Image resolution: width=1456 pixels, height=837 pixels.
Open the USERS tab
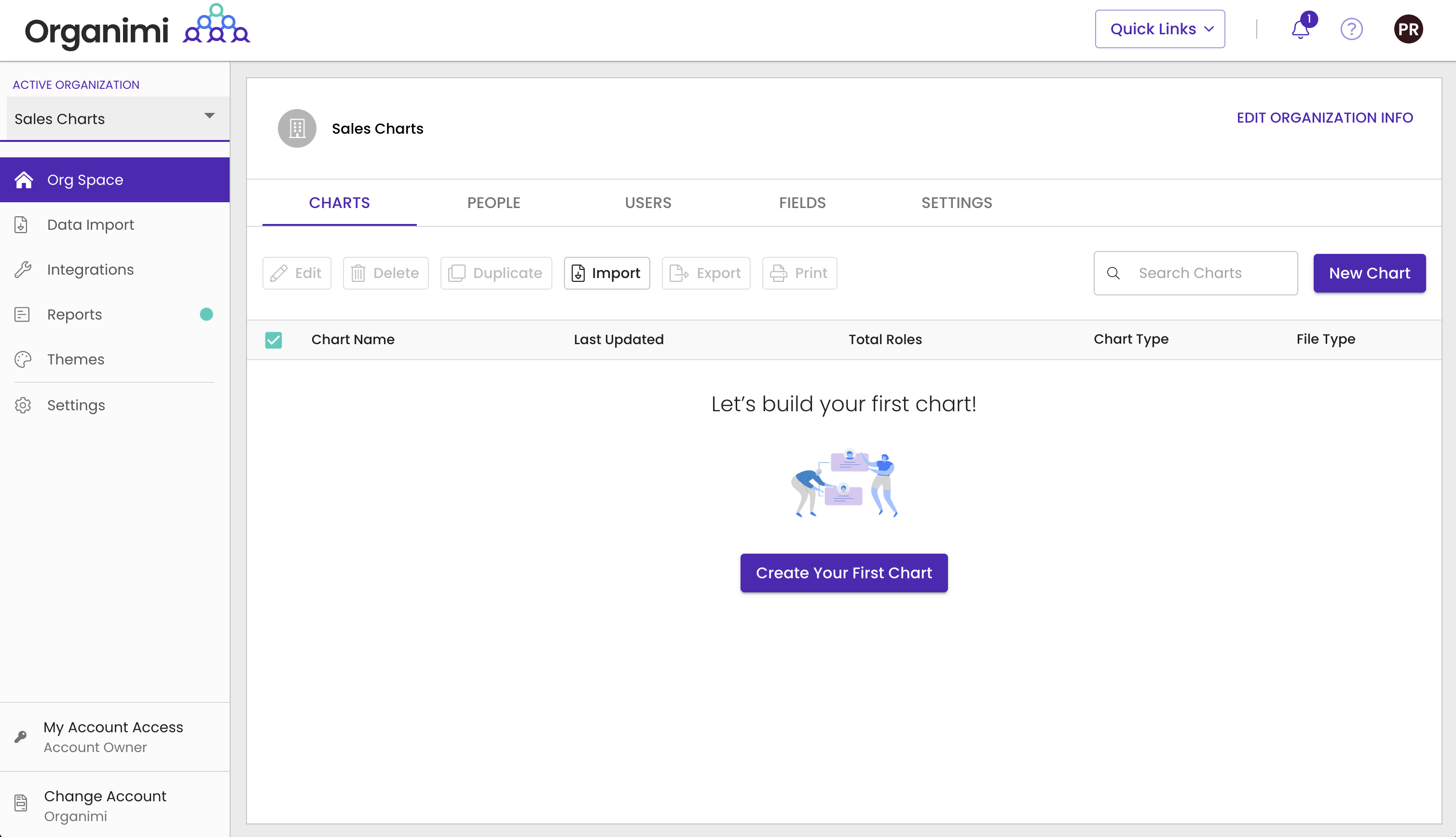(648, 202)
